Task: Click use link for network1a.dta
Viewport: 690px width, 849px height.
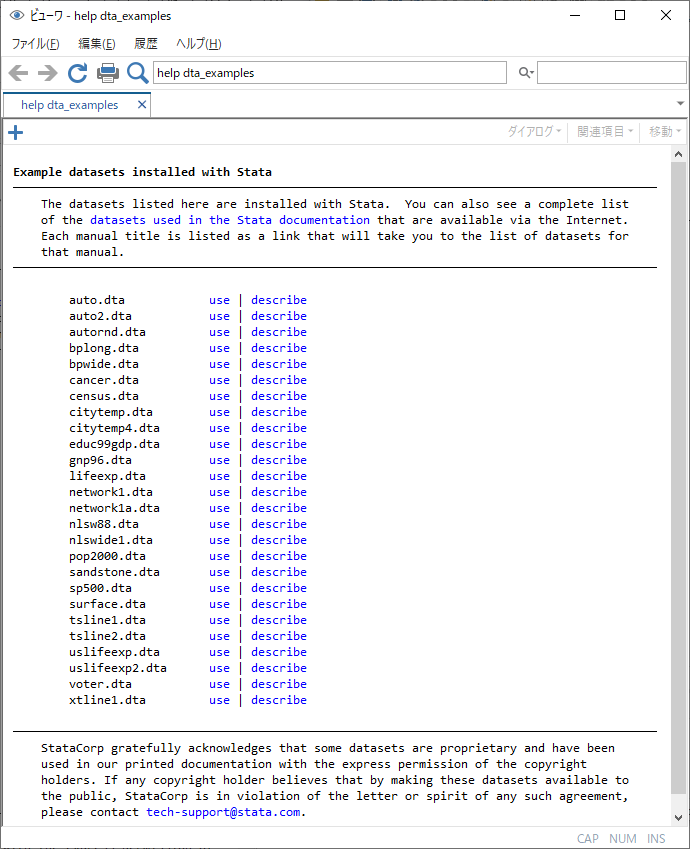Action: click(x=219, y=508)
